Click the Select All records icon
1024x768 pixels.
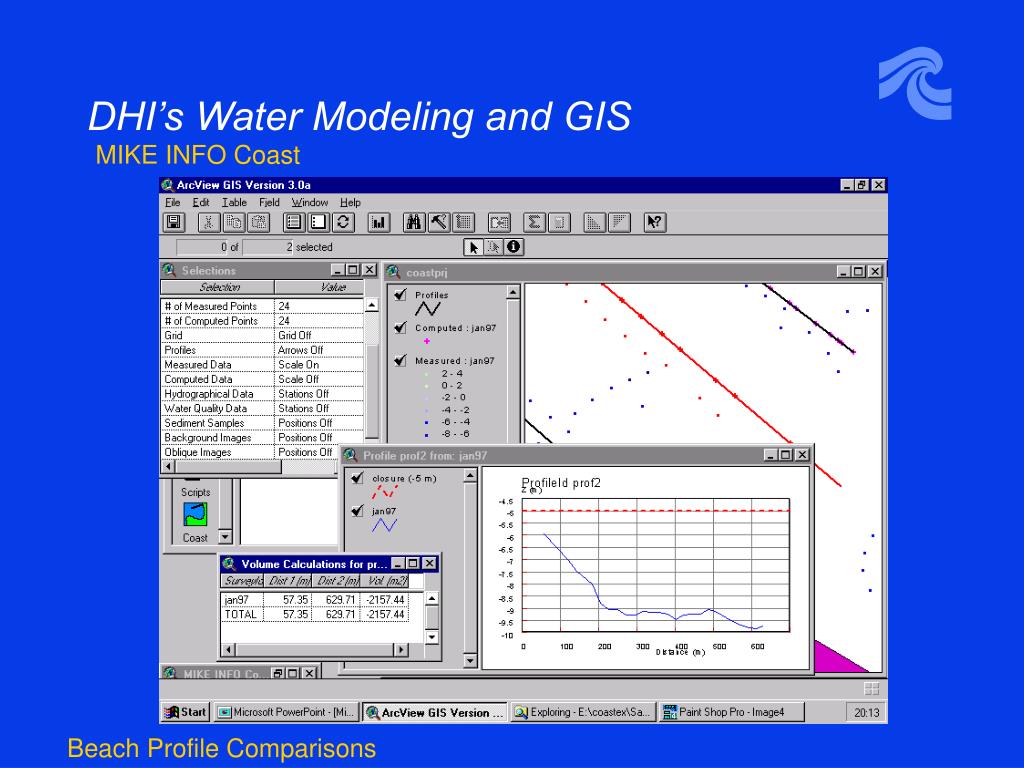pyautogui.click(x=294, y=223)
